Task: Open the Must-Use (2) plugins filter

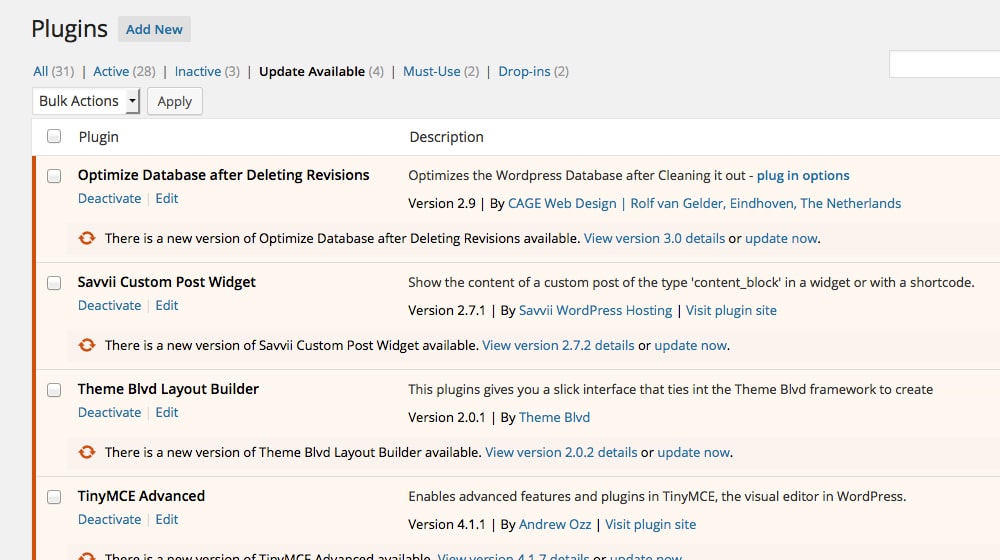Action: (x=441, y=71)
